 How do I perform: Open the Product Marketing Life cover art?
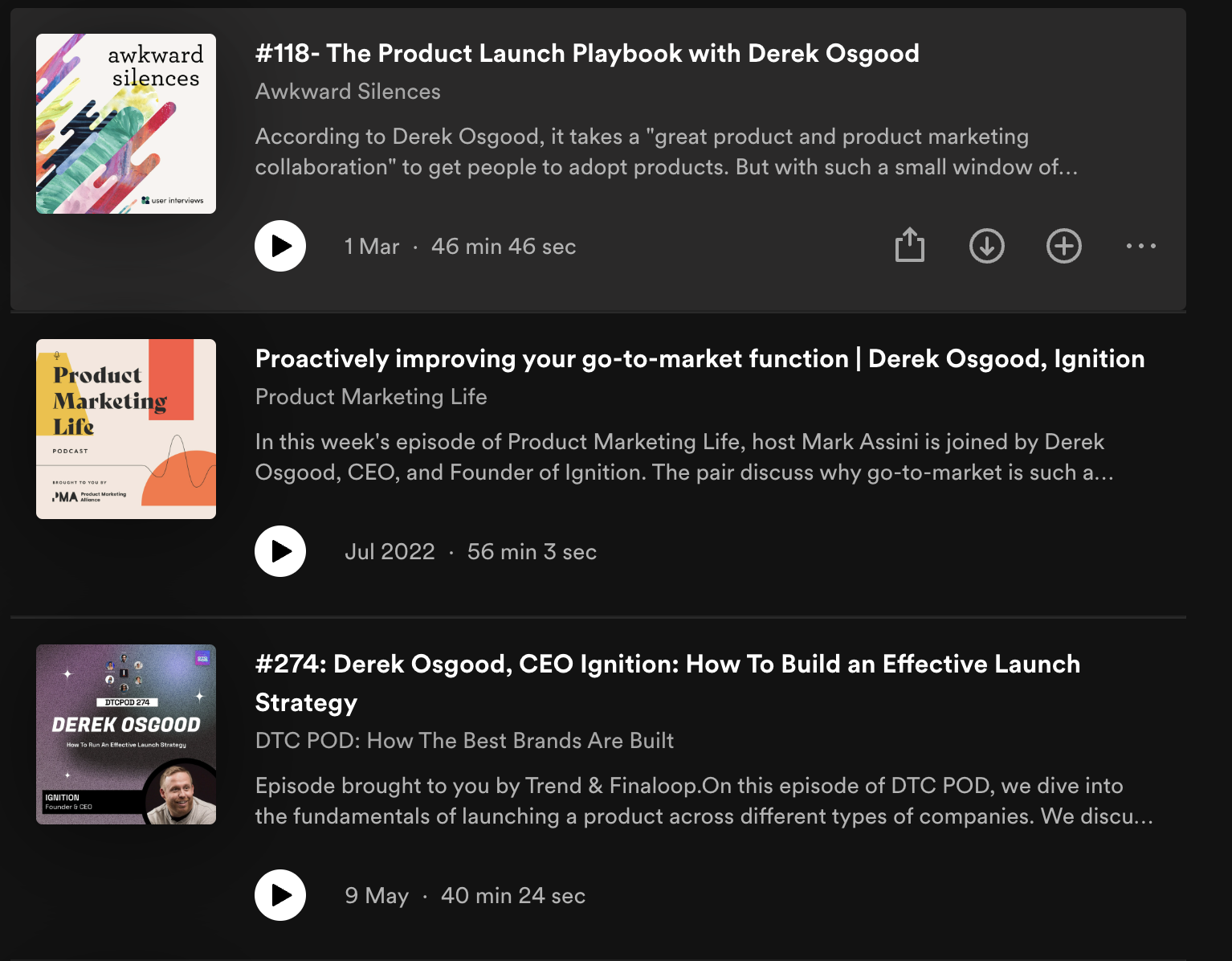click(x=126, y=429)
